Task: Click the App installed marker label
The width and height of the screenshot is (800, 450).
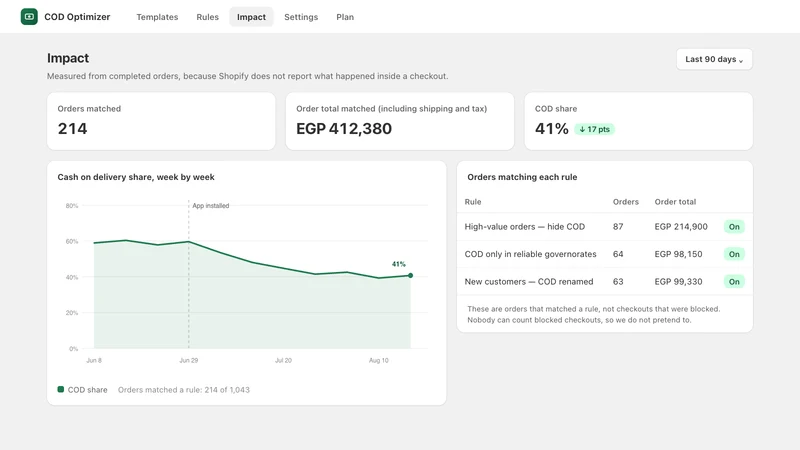Action: coord(211,206)
